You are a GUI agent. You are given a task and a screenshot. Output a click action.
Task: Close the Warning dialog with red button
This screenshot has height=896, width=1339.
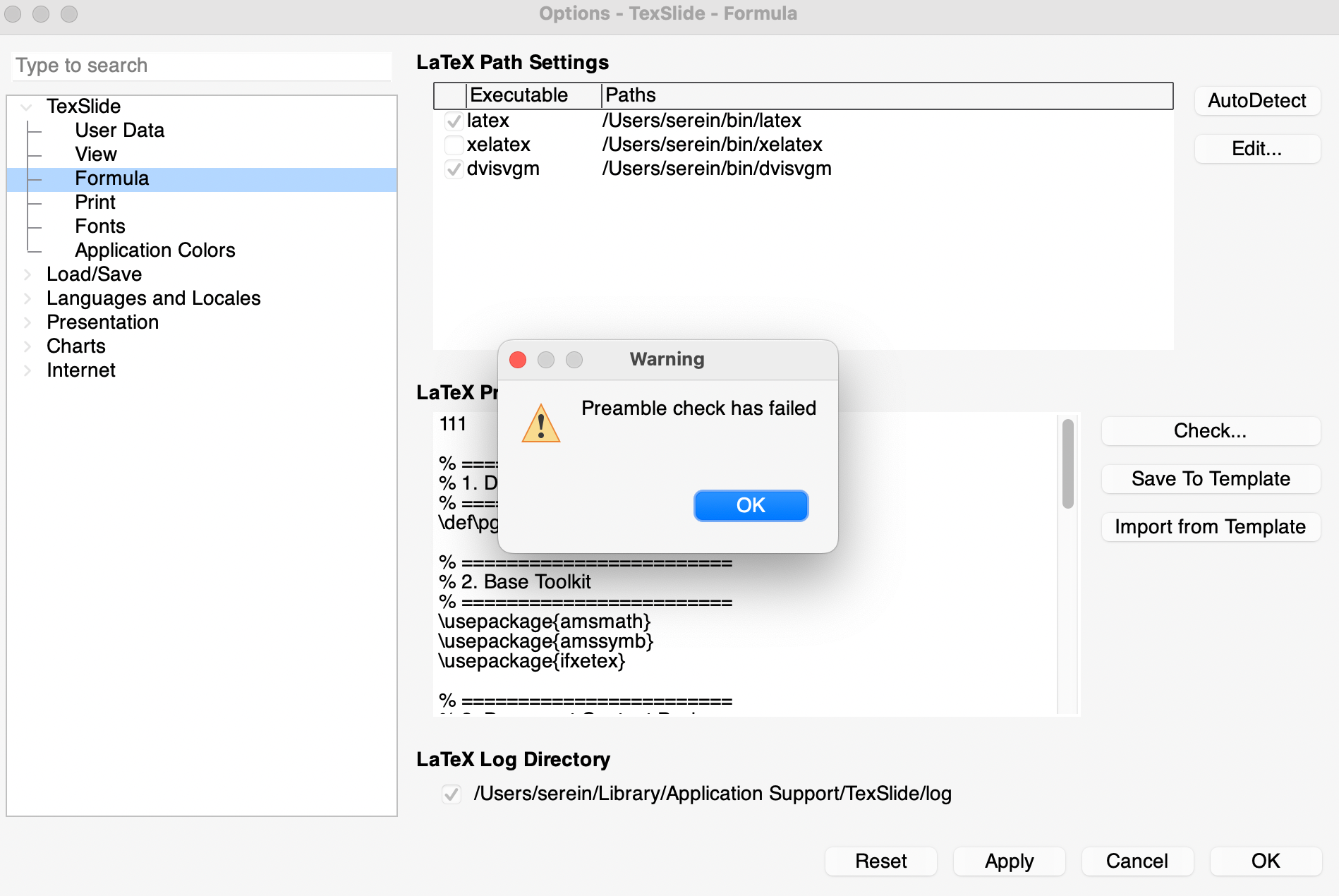(518, 360)
